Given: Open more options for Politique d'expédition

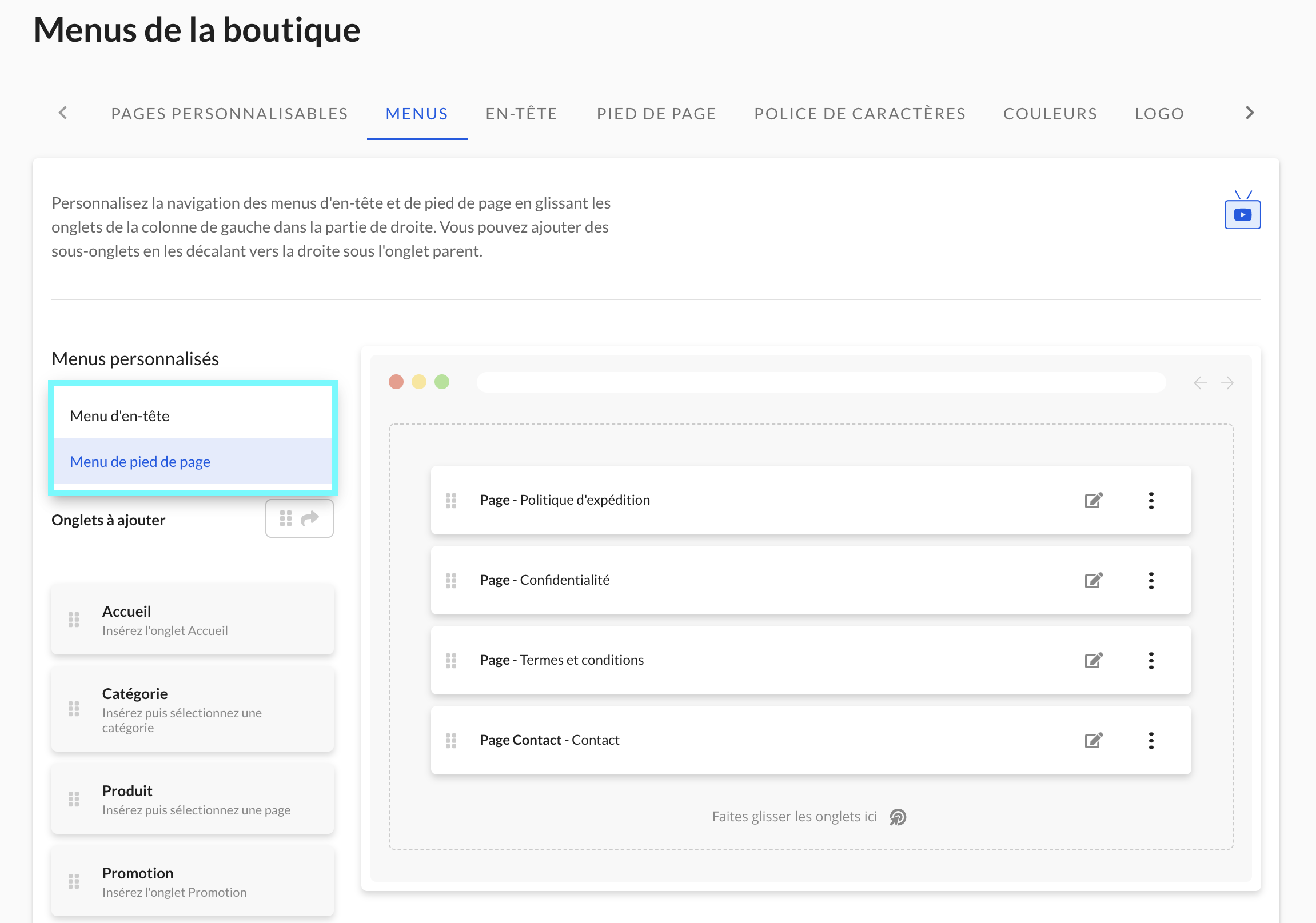Looking at the screenshot, I should (1151, 500).
